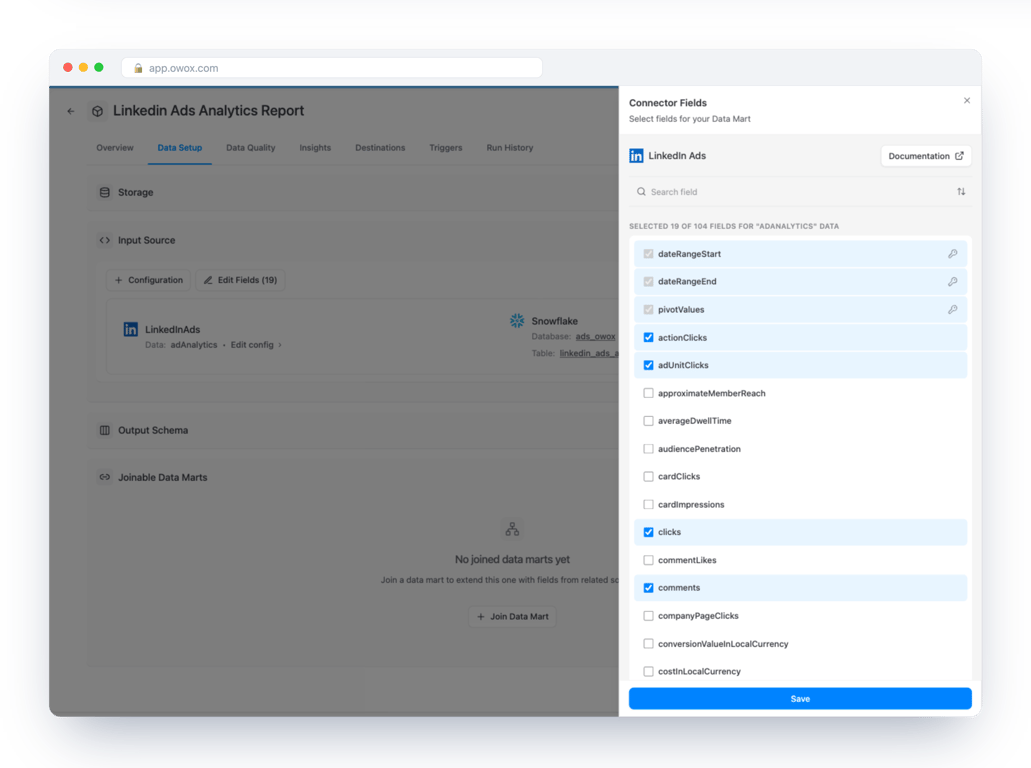1031x768 pixels.
Task: Check the averageDwellTime field
Action: pos(648,421)
